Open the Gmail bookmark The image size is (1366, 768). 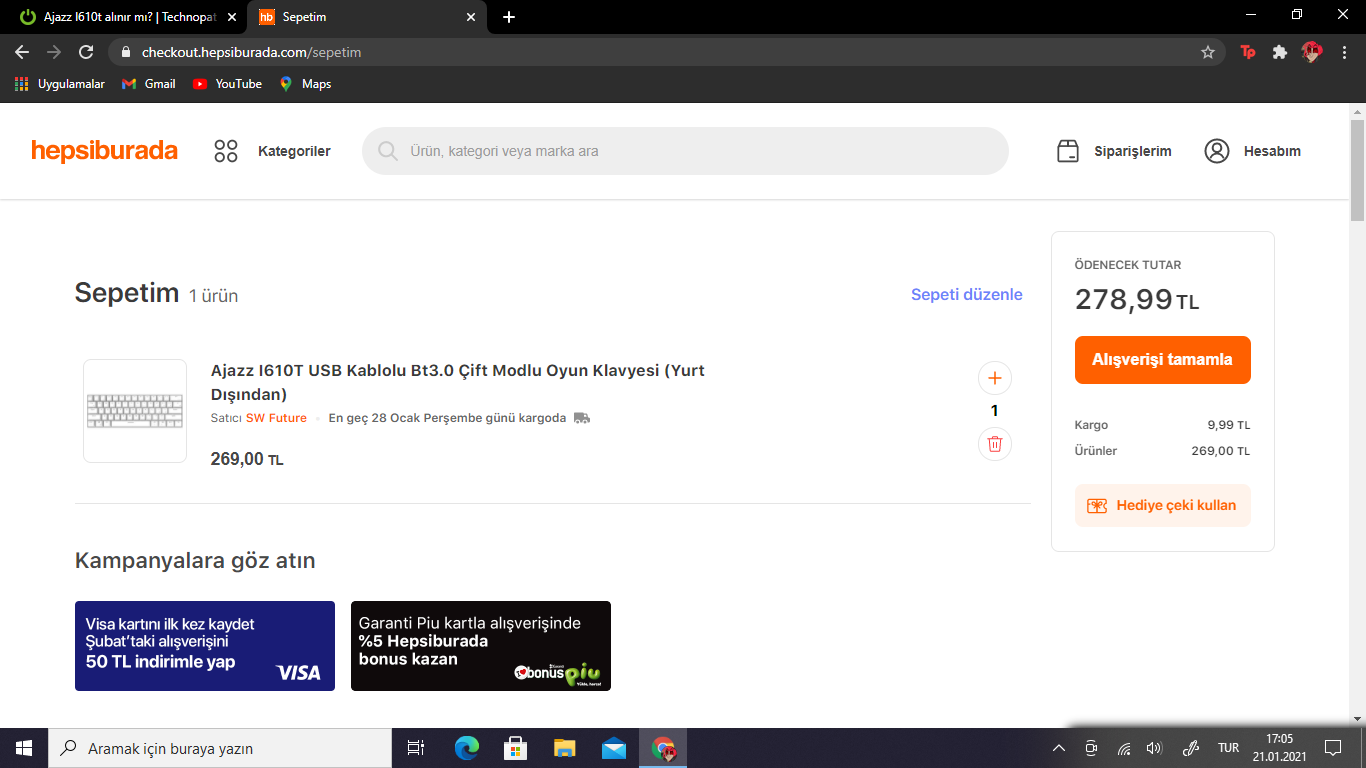[148, 84]
